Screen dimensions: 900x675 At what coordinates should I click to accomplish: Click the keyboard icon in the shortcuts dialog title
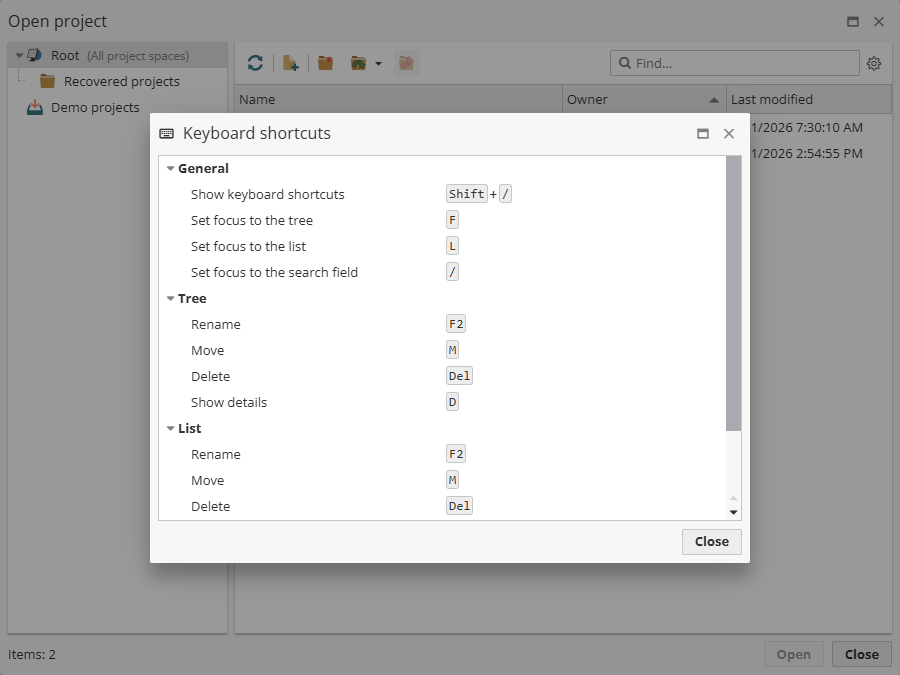[x=167, y=132]
